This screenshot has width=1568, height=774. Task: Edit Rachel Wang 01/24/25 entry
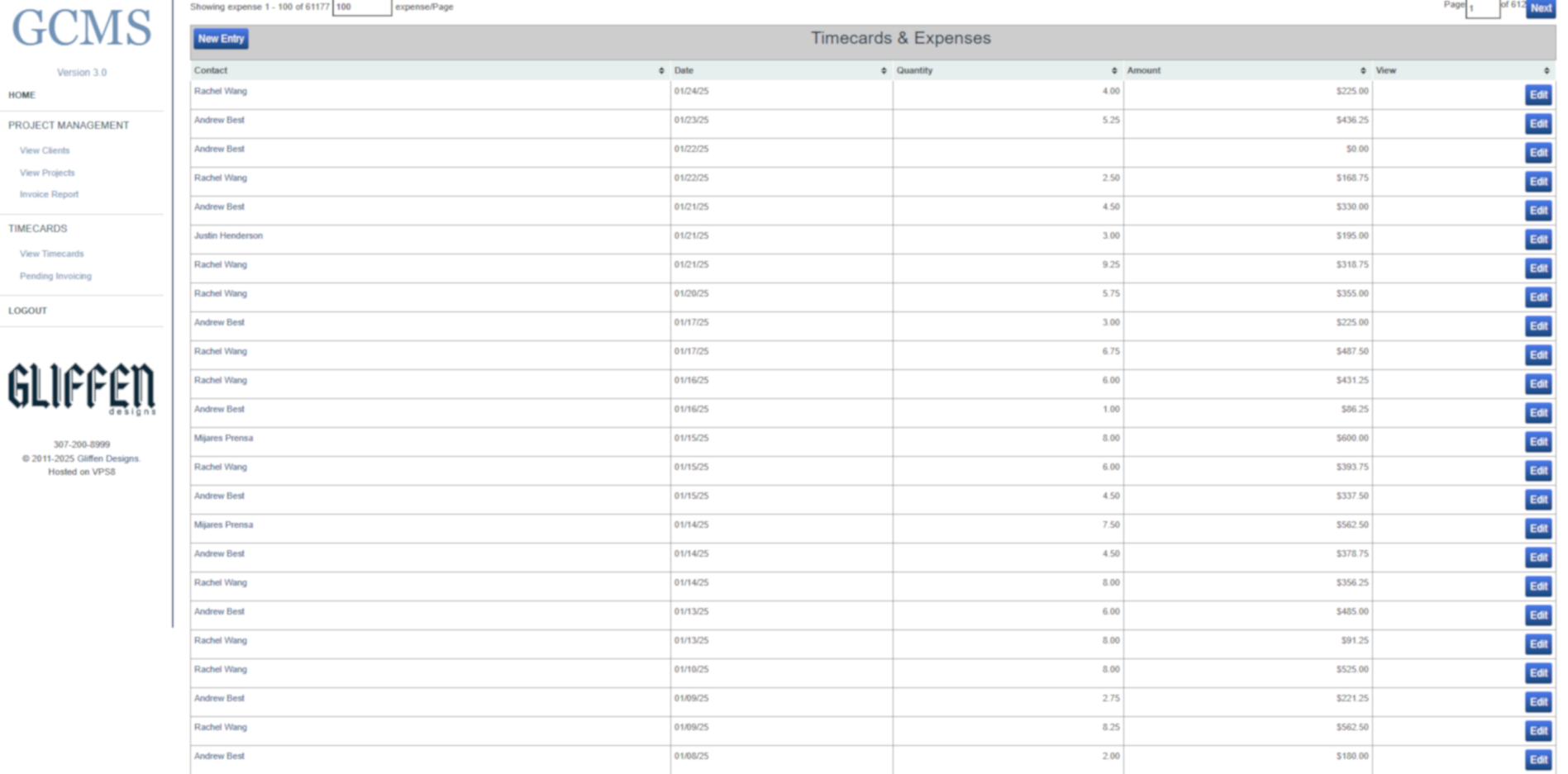pos(1538,95)
